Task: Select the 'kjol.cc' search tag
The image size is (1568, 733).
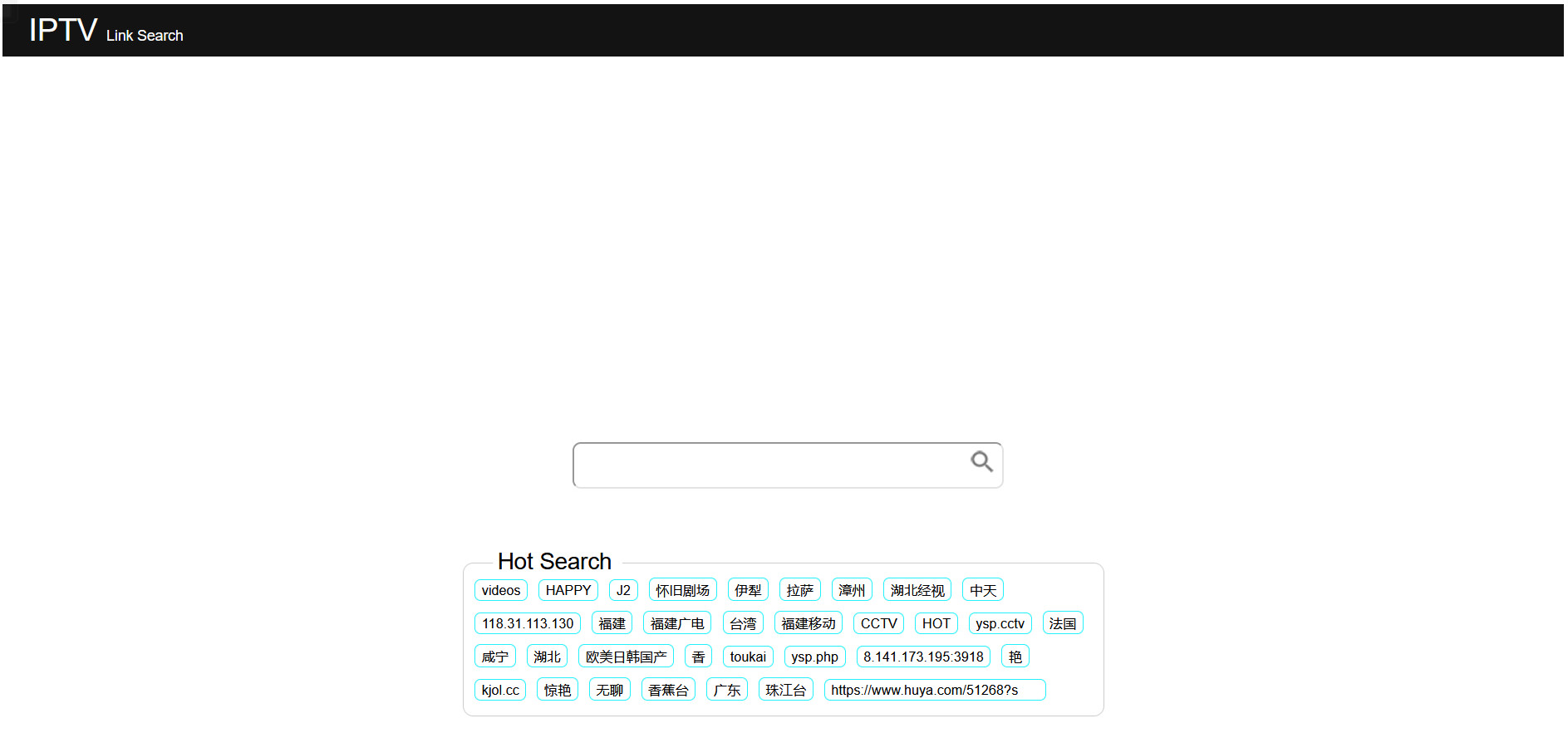Action: 500,690
